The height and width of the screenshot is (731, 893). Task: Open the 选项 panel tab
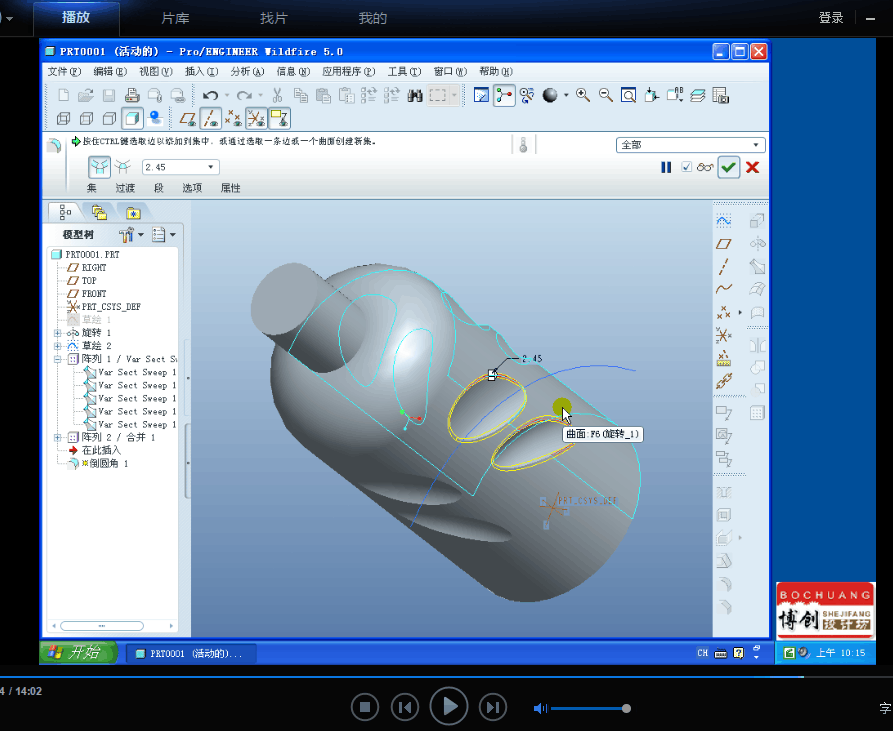click(x=192, y=188)
